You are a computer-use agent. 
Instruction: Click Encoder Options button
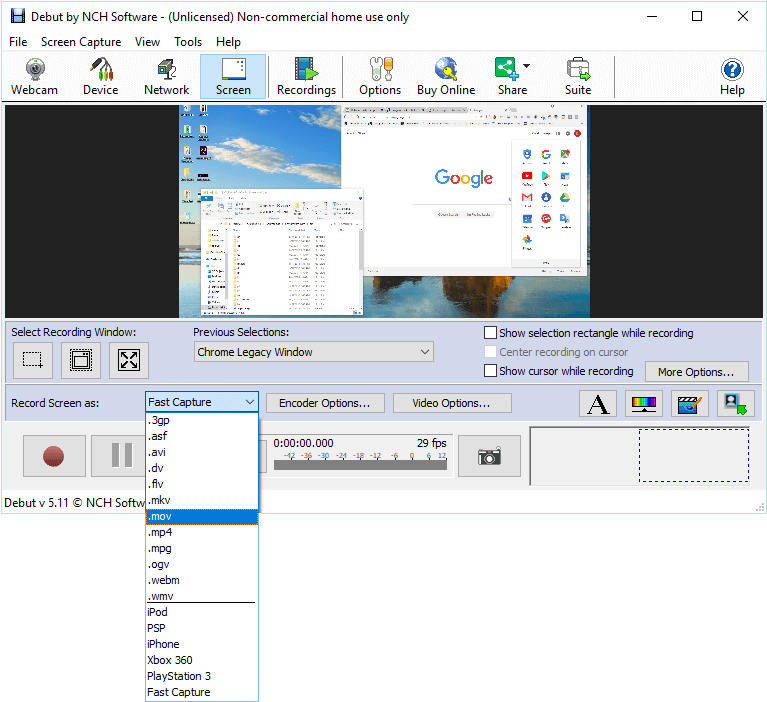tap(325, 403)
